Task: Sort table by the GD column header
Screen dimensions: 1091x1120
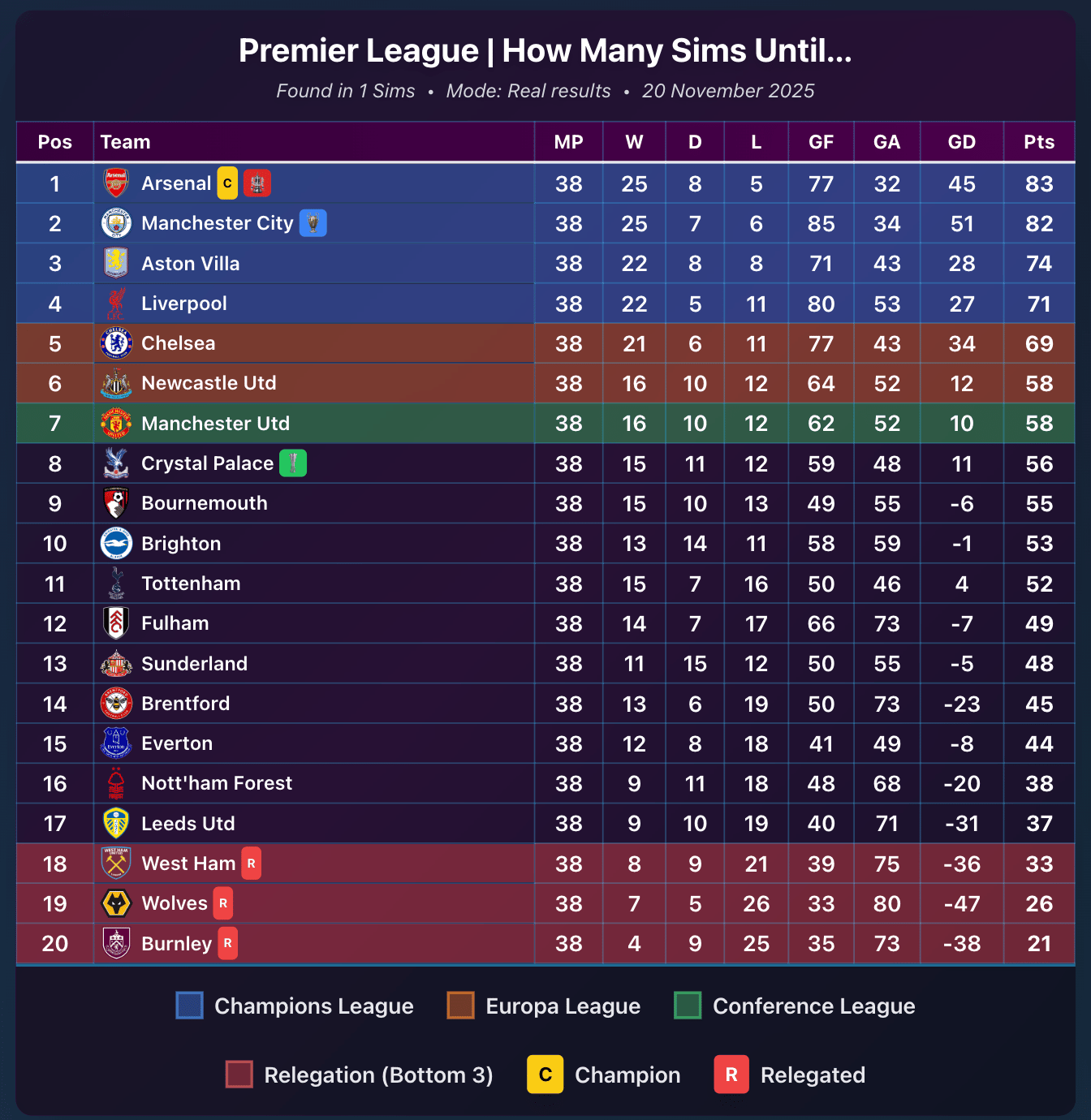Action: (x=962, y=142)
